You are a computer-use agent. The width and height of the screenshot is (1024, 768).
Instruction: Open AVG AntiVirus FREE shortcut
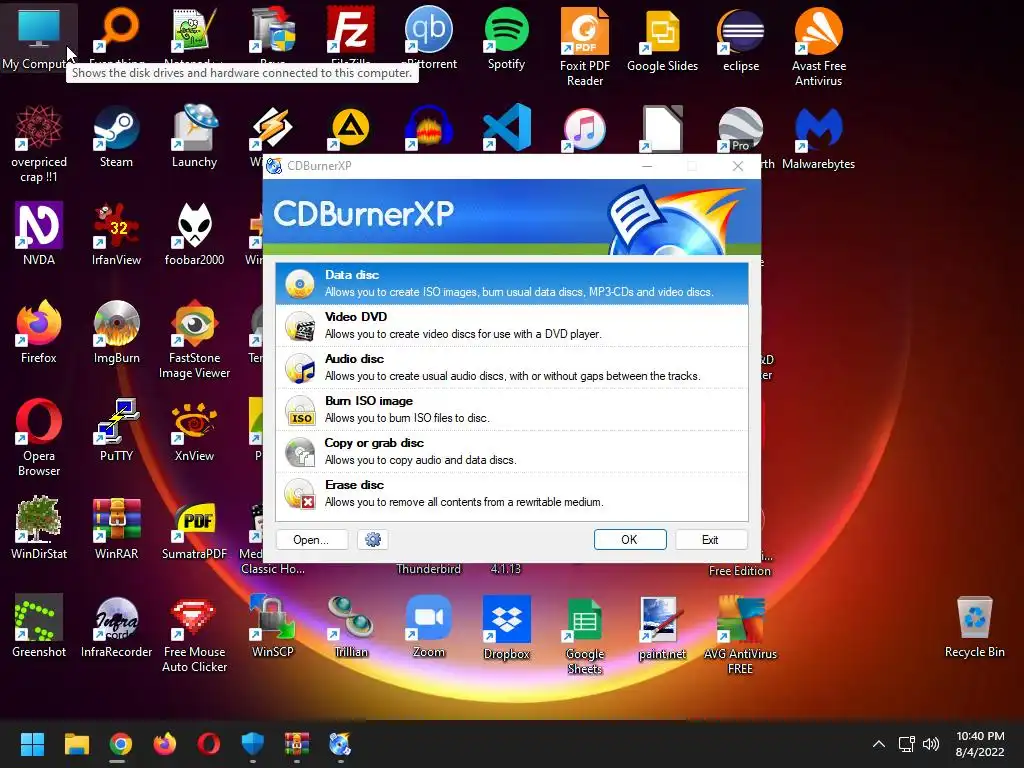740,635
